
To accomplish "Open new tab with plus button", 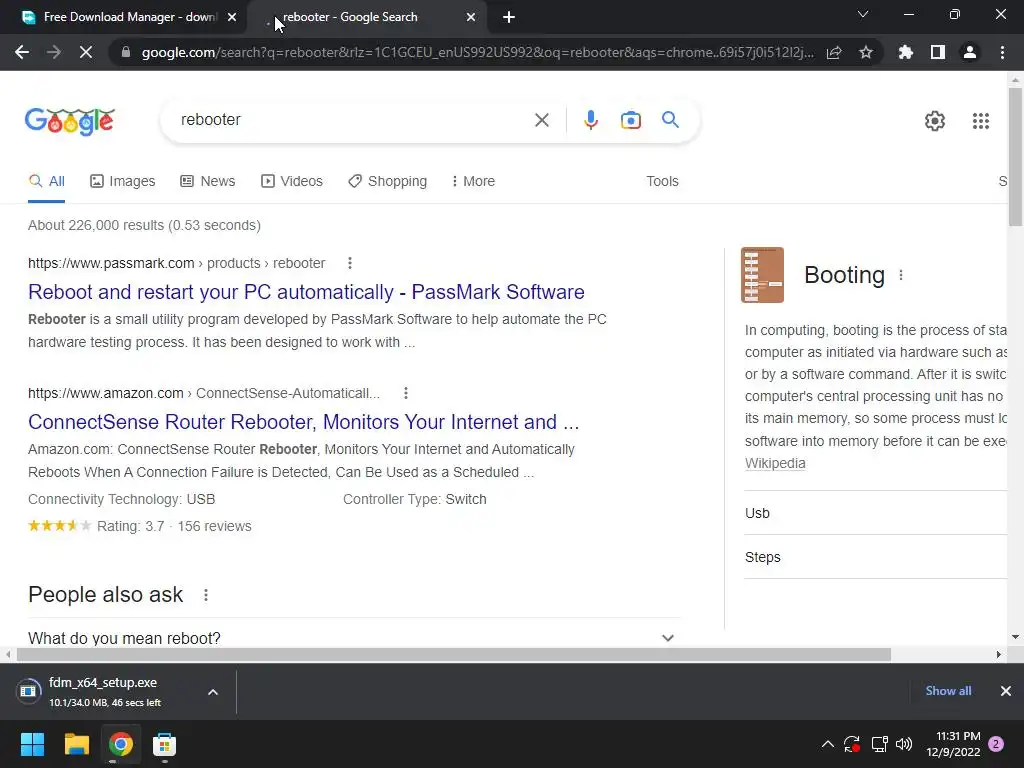I will (509, 18).
